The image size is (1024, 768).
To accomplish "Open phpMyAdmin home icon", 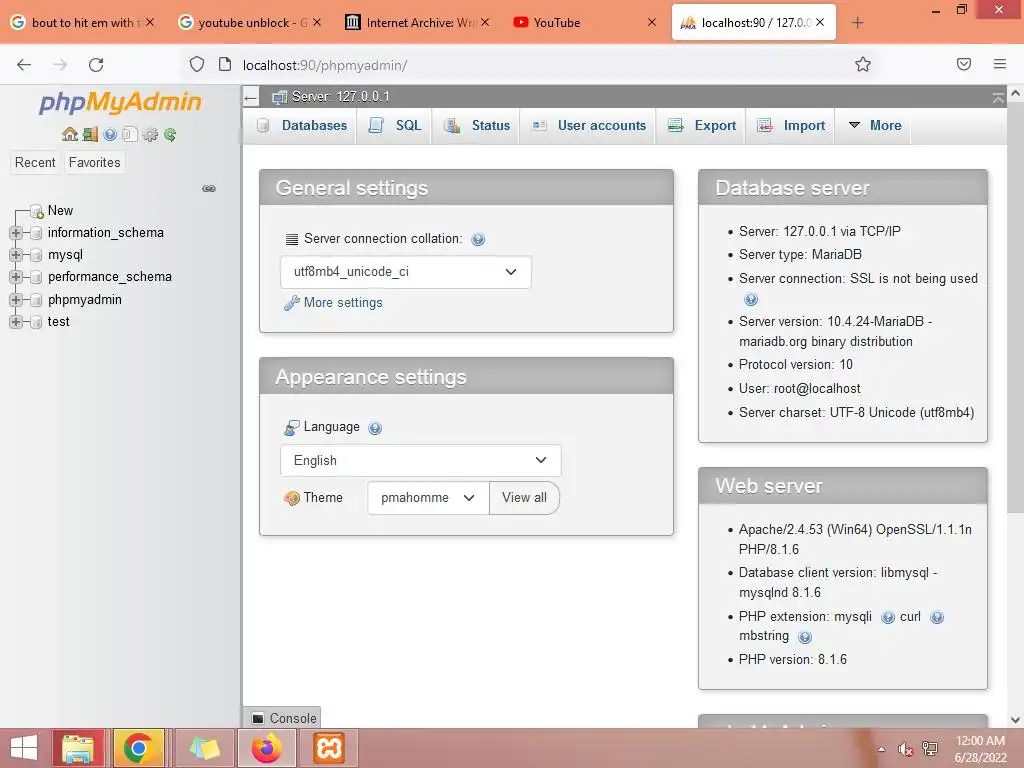I will tap(70, 135).
